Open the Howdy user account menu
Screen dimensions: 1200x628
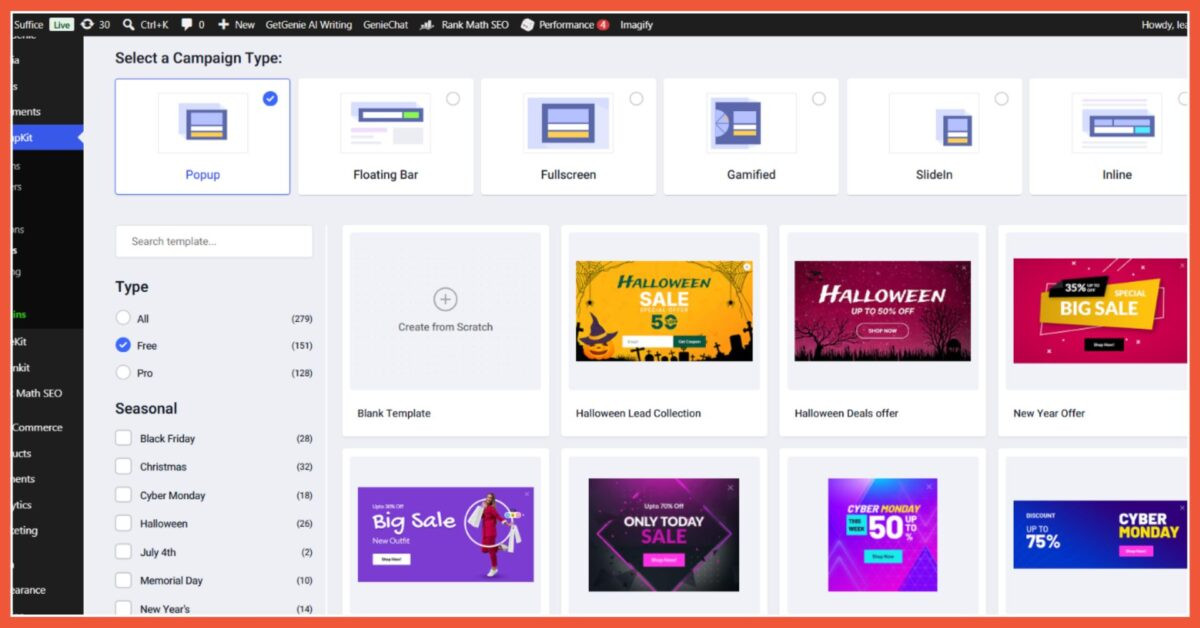[x=1164, y=24]
